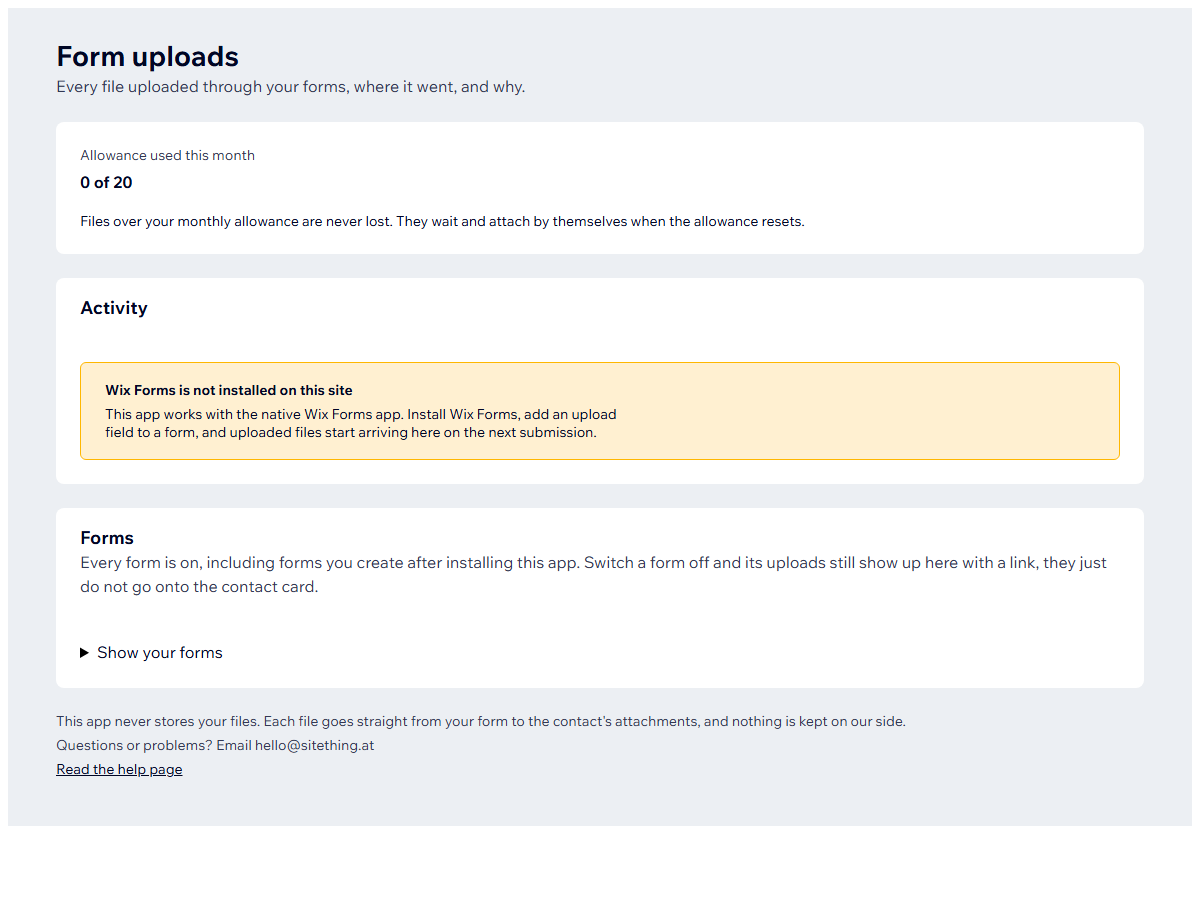Click the 'Every form is on' description paragraph
The height and width of the screenshot is (900, 1200).
coord(594,575)
